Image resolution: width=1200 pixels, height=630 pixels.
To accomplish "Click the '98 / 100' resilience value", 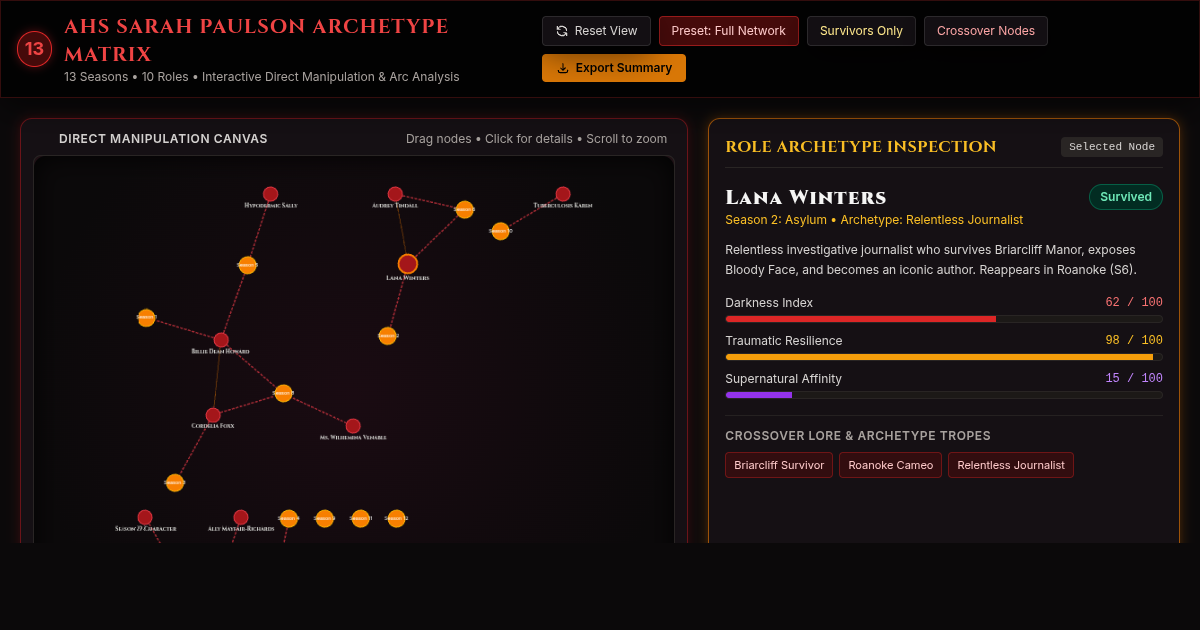I will tap(1134, 341).
